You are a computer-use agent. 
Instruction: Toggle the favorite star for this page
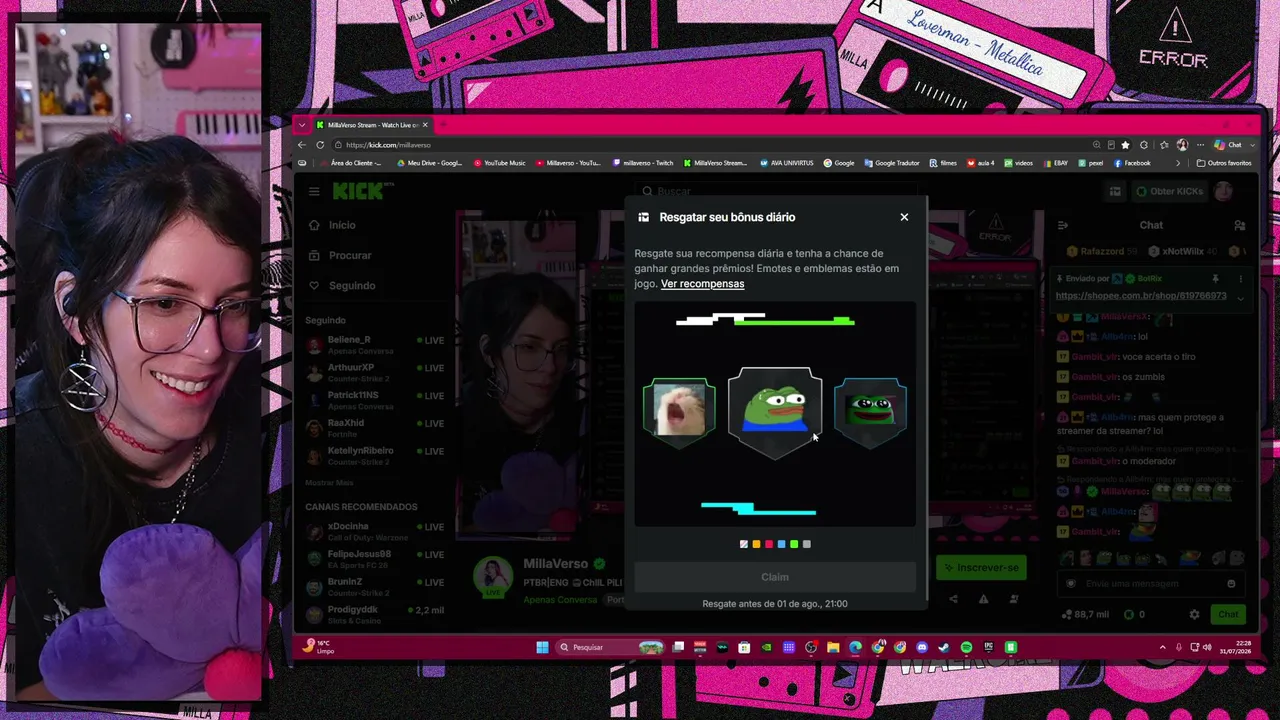(x=1126, y=145)
